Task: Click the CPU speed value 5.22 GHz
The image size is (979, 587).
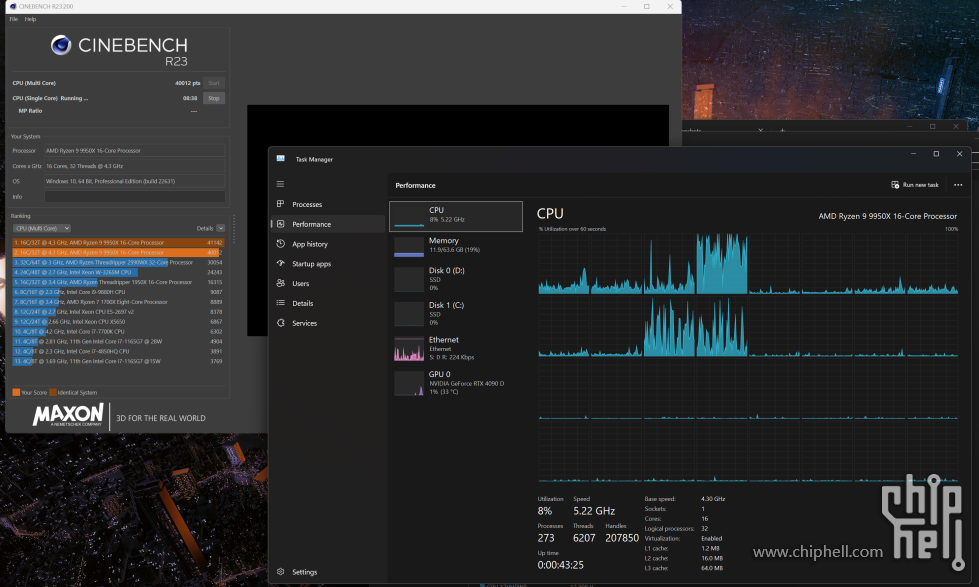Action: tap(594, 511)
